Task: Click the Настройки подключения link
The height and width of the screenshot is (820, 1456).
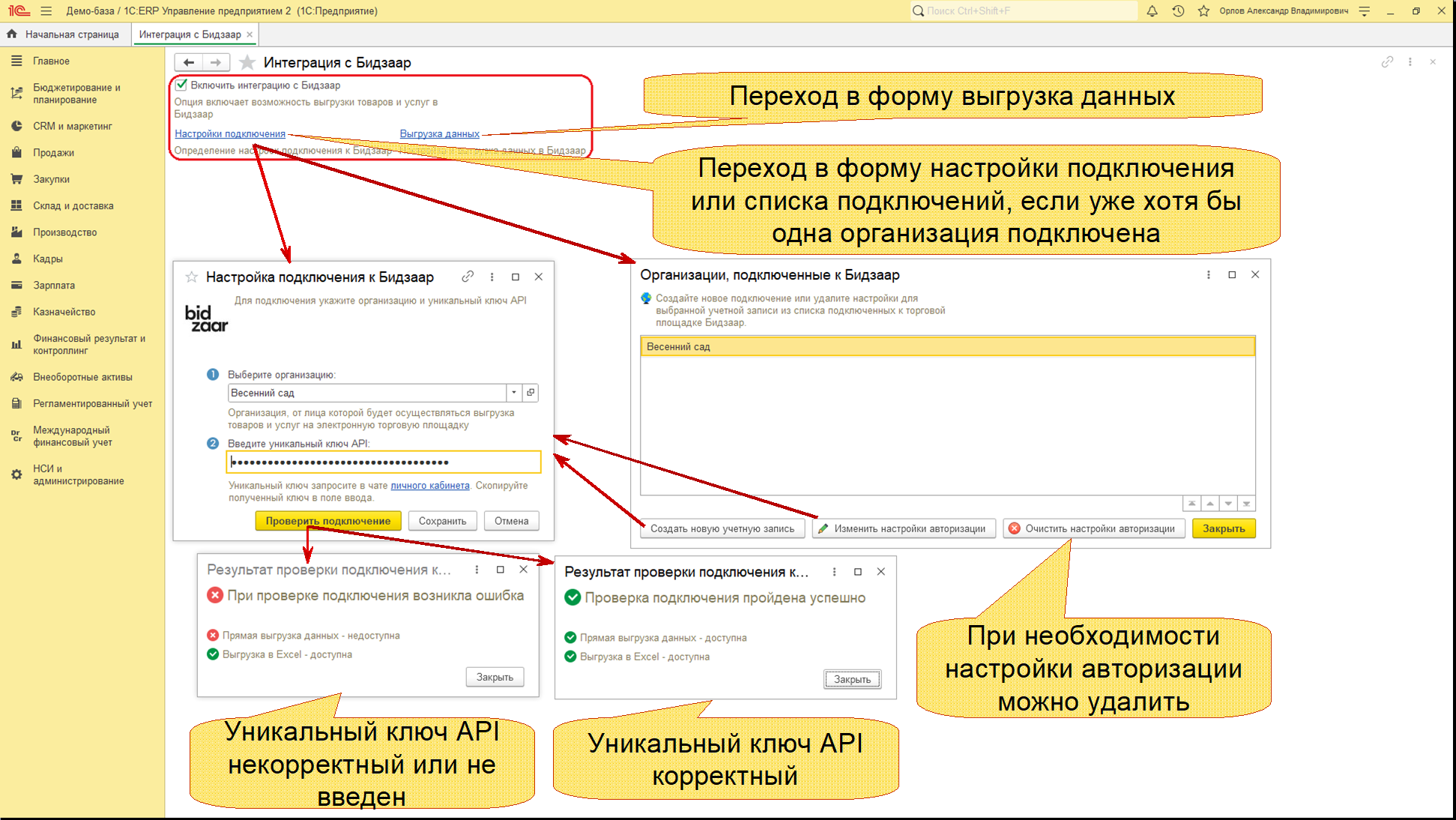Action: pyautogui.click(x=230, y=134)
